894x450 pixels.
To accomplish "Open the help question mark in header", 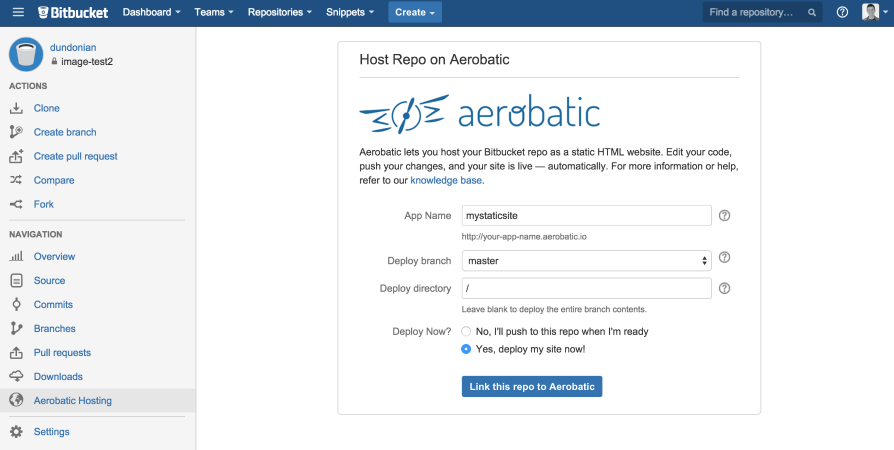I will pos(842,12).
